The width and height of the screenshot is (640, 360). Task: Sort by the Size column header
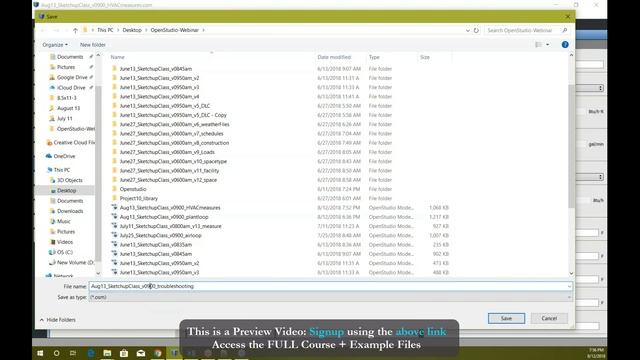pos(425,57)
